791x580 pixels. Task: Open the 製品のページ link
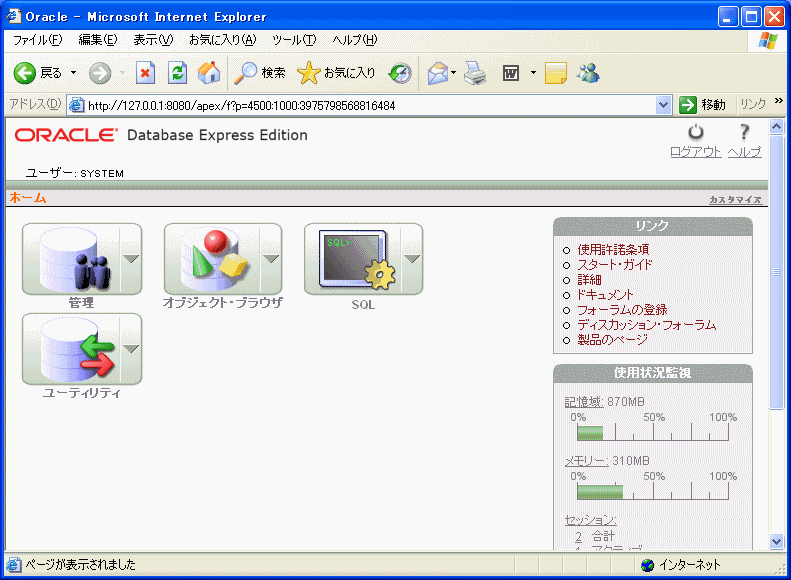click(612, 339)
